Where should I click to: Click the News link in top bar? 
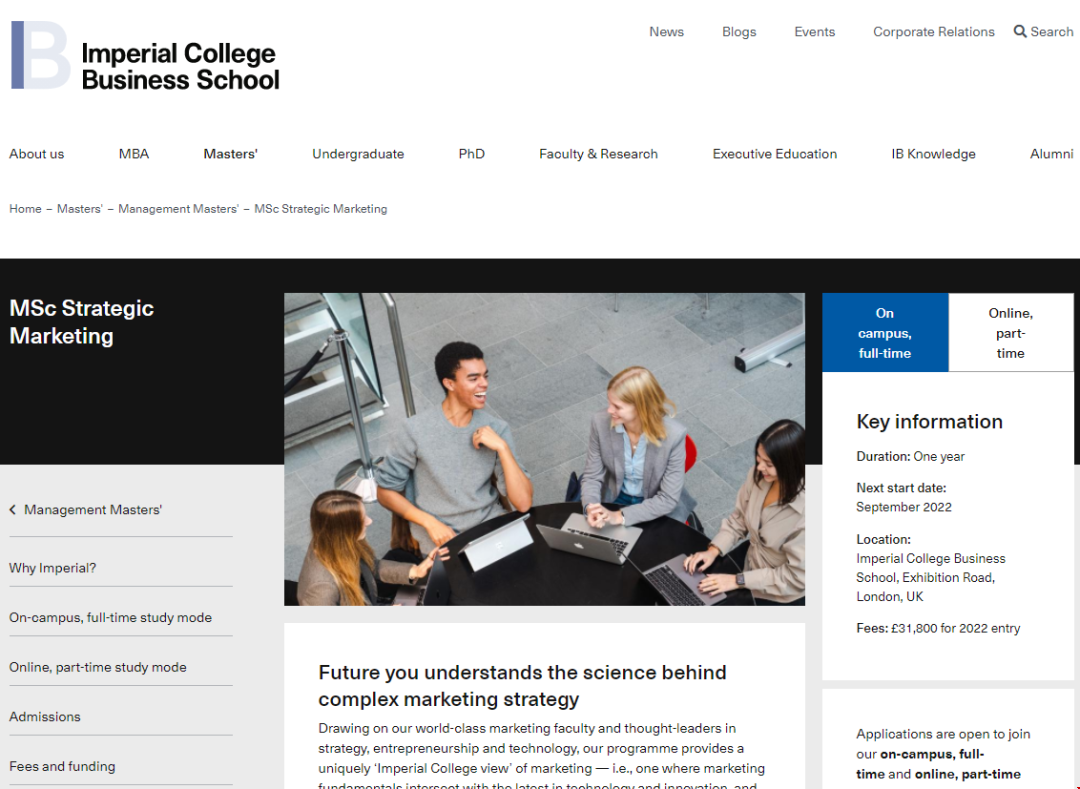coord(666,32)
